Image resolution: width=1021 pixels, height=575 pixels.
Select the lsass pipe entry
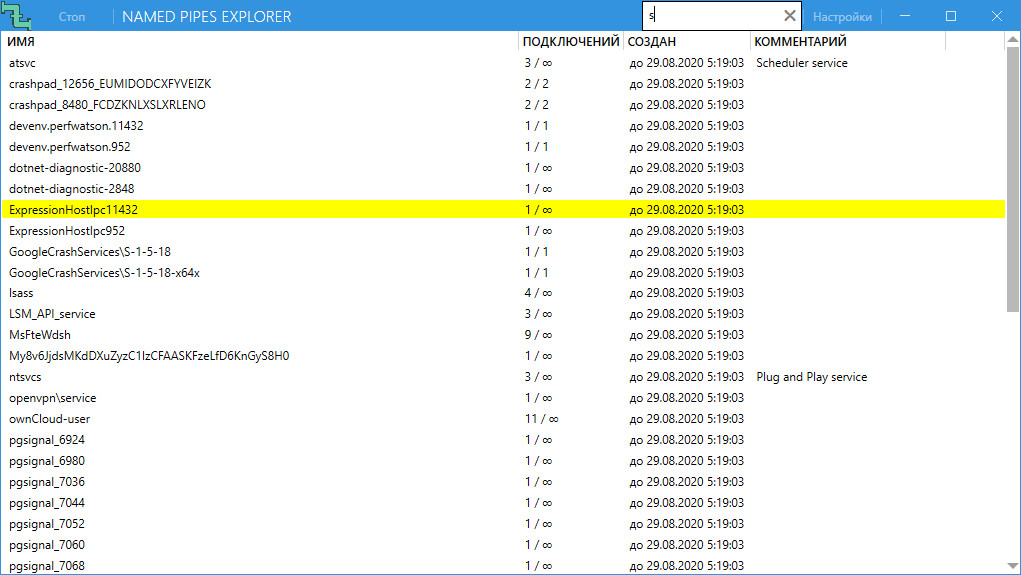click(x=503, y=292)
